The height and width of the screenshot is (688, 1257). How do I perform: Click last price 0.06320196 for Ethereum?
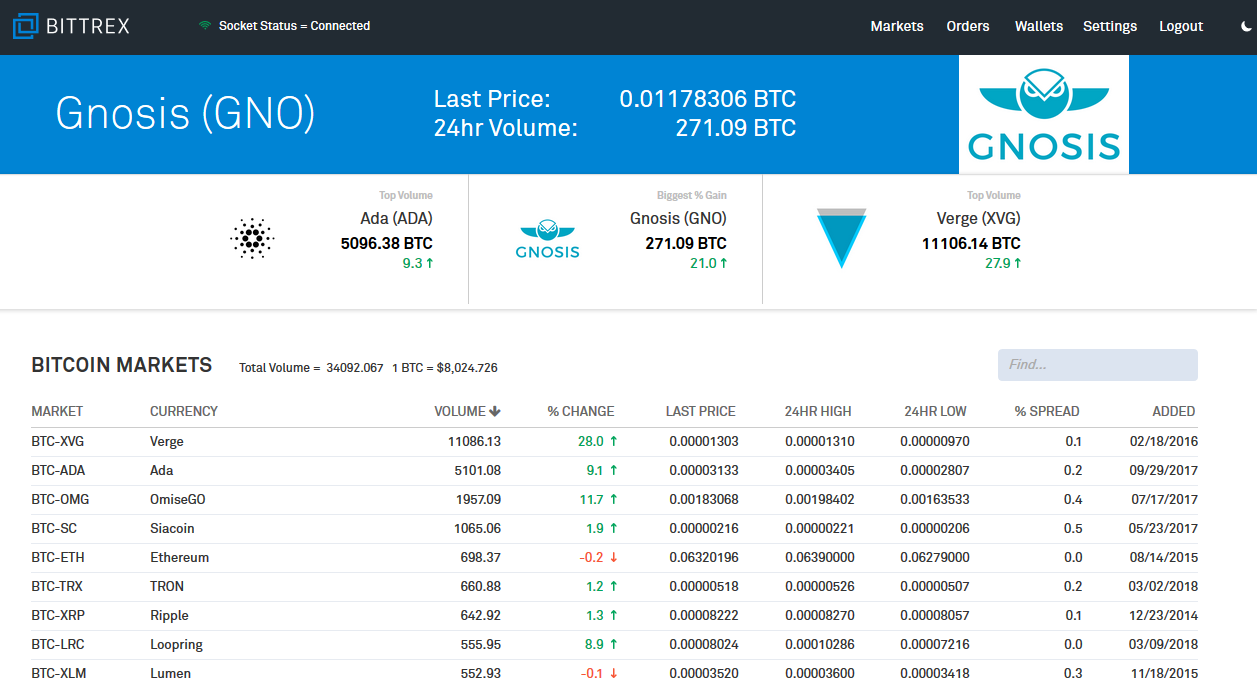point(704,557)
